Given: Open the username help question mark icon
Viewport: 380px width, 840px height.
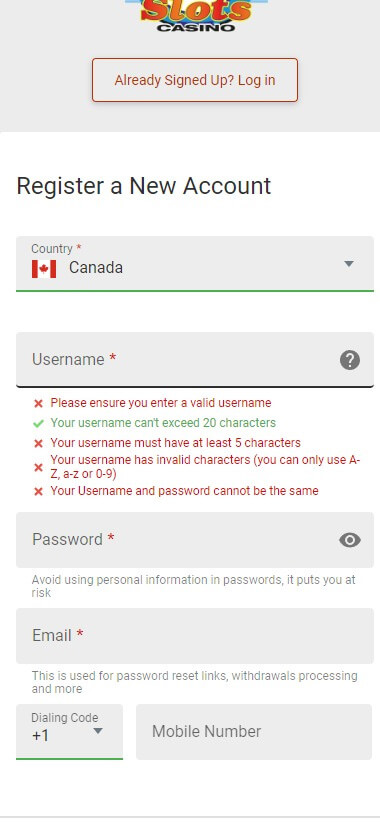Looking at the screenshot, I should (x=350, y=360).
